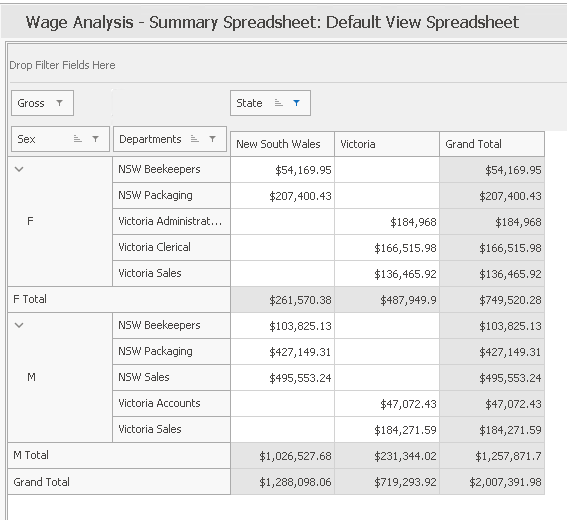Open the Departments field filter funnel
The width and height of the screenshot is (567, 520).
click(x=213, y=139)
